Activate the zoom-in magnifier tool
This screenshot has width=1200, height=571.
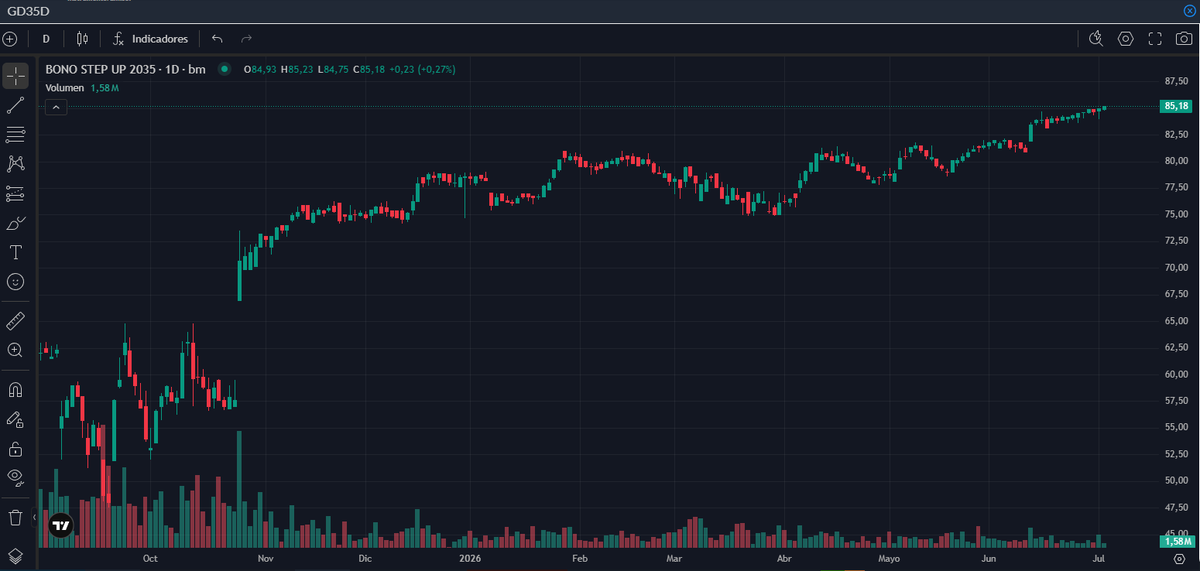(15, 350)
